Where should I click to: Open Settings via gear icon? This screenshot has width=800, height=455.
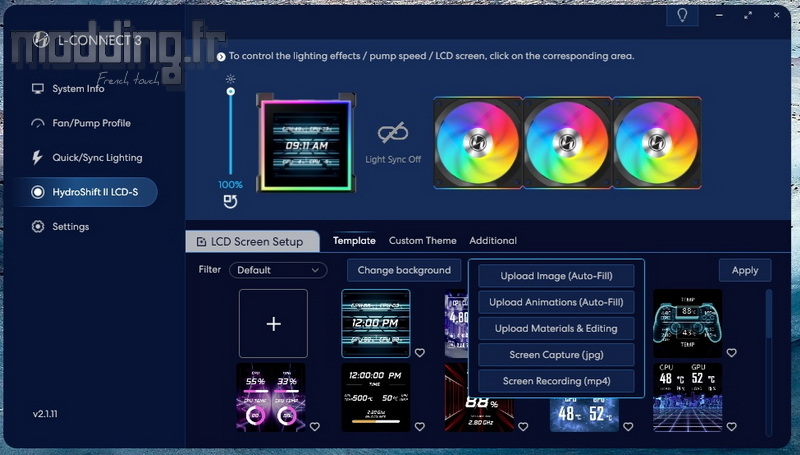pos(39,227)
